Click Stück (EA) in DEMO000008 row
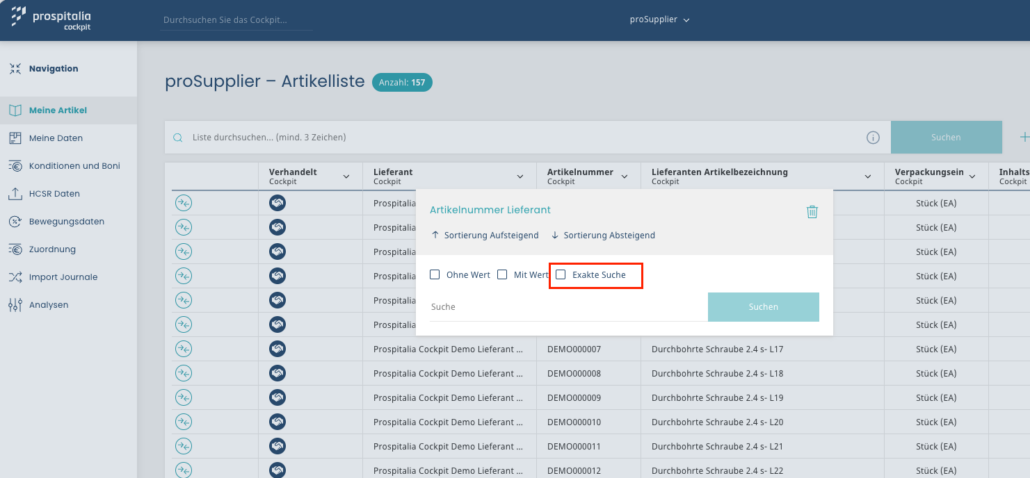This screenshot has width=1030, height=478. (936, 374)
